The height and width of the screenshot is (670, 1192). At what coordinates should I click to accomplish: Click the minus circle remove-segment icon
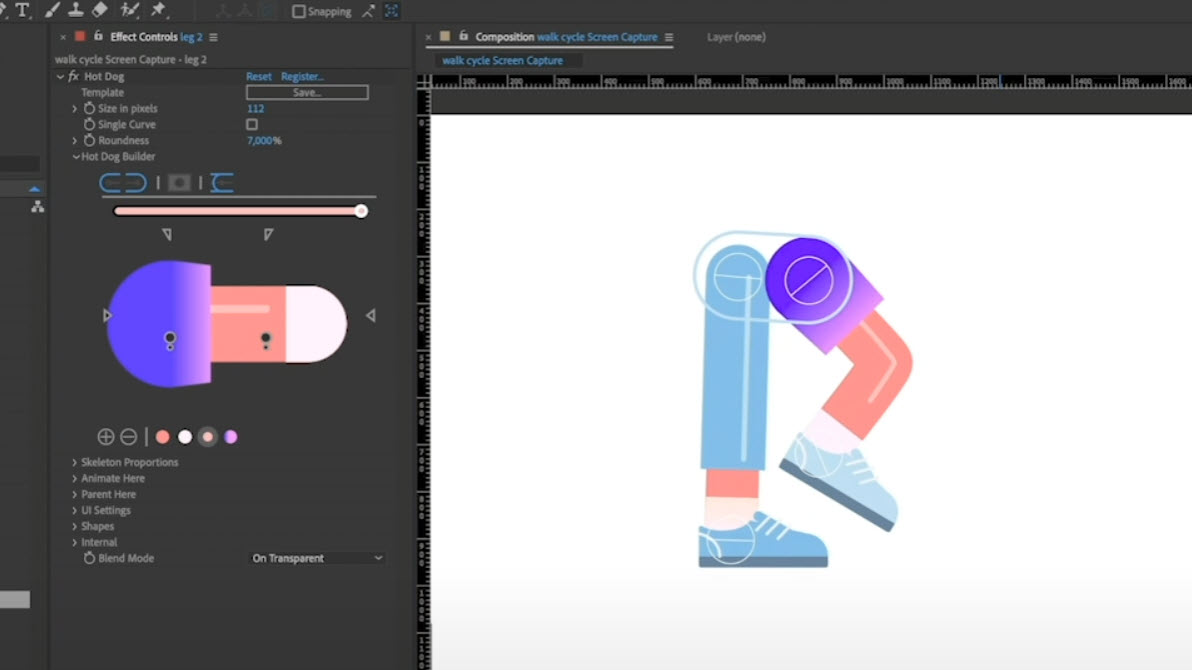[x=128, y=437]
